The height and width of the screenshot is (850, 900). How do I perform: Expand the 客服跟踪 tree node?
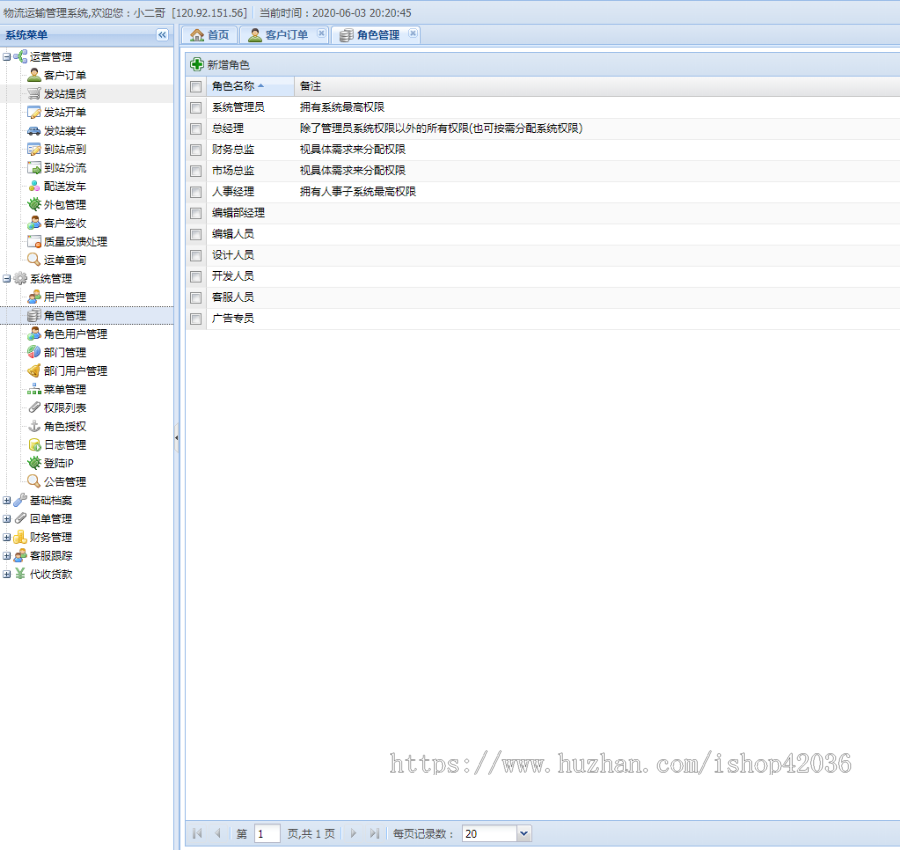[7, 555]
